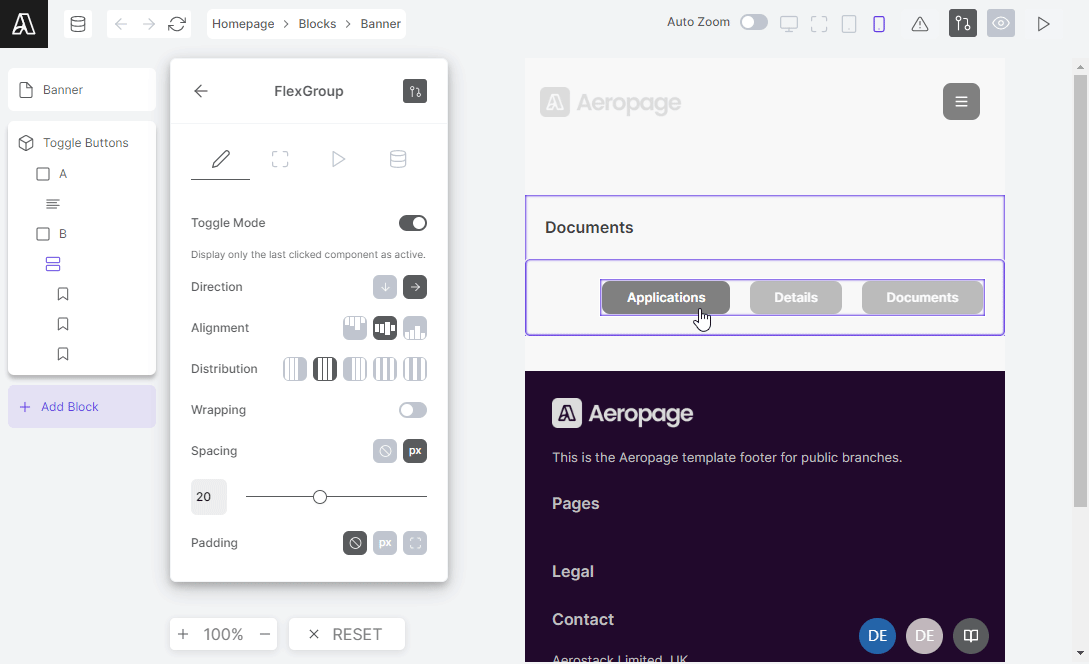Set Direction to vertical down arrow
1089x664 pixels.
[385, 287]
